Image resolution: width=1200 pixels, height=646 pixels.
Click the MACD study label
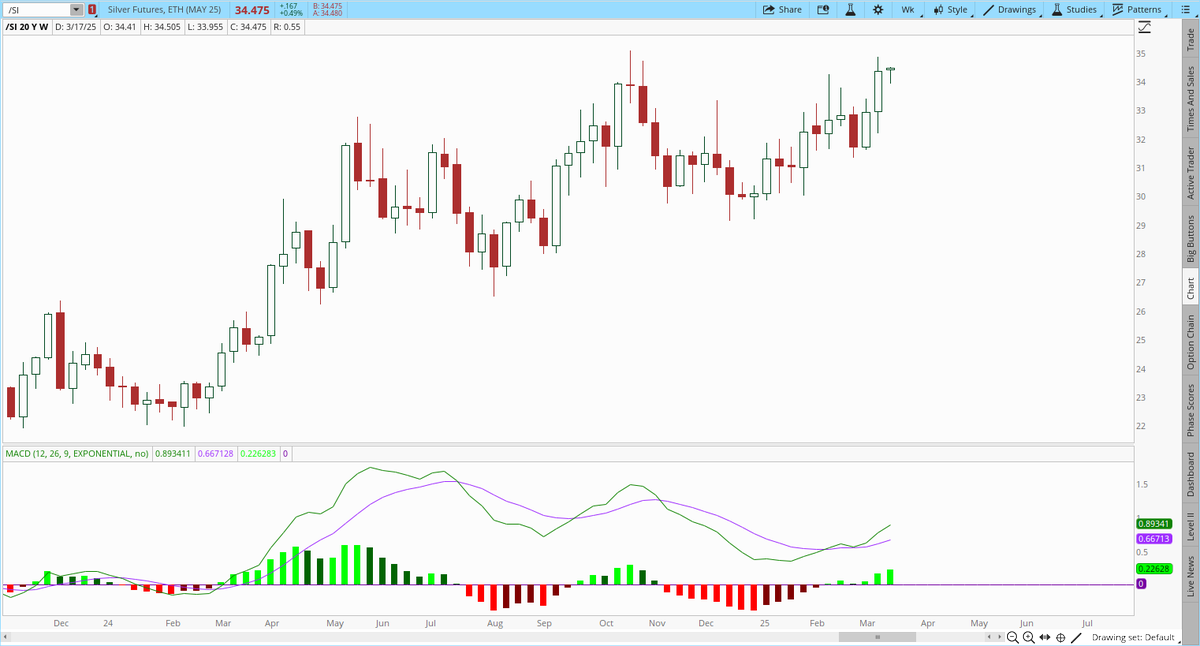point(77,454)
